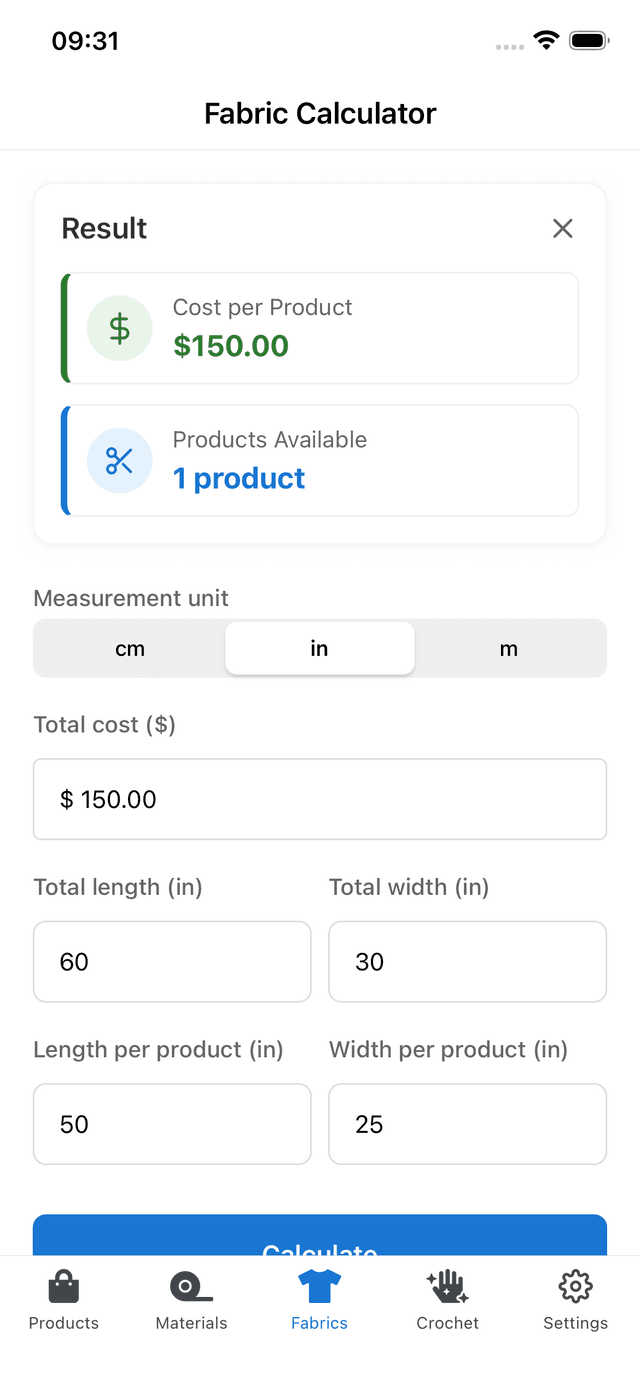The width and height of the screenshot is (640, 1385).
Task: Tap the 'Width per product (in)' label
Action: tap(449, 1050)
